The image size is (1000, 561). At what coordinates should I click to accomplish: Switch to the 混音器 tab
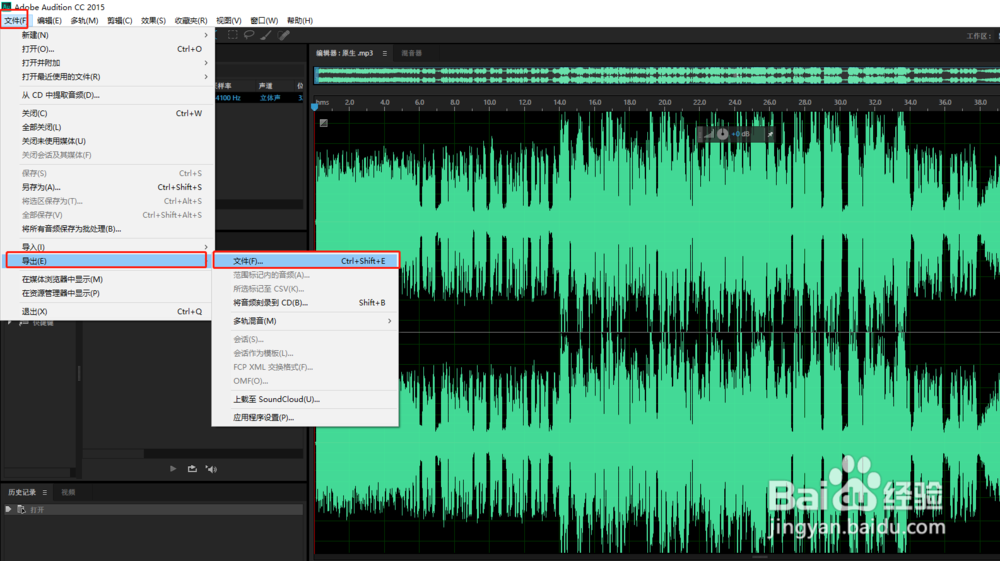coord(411,54)
